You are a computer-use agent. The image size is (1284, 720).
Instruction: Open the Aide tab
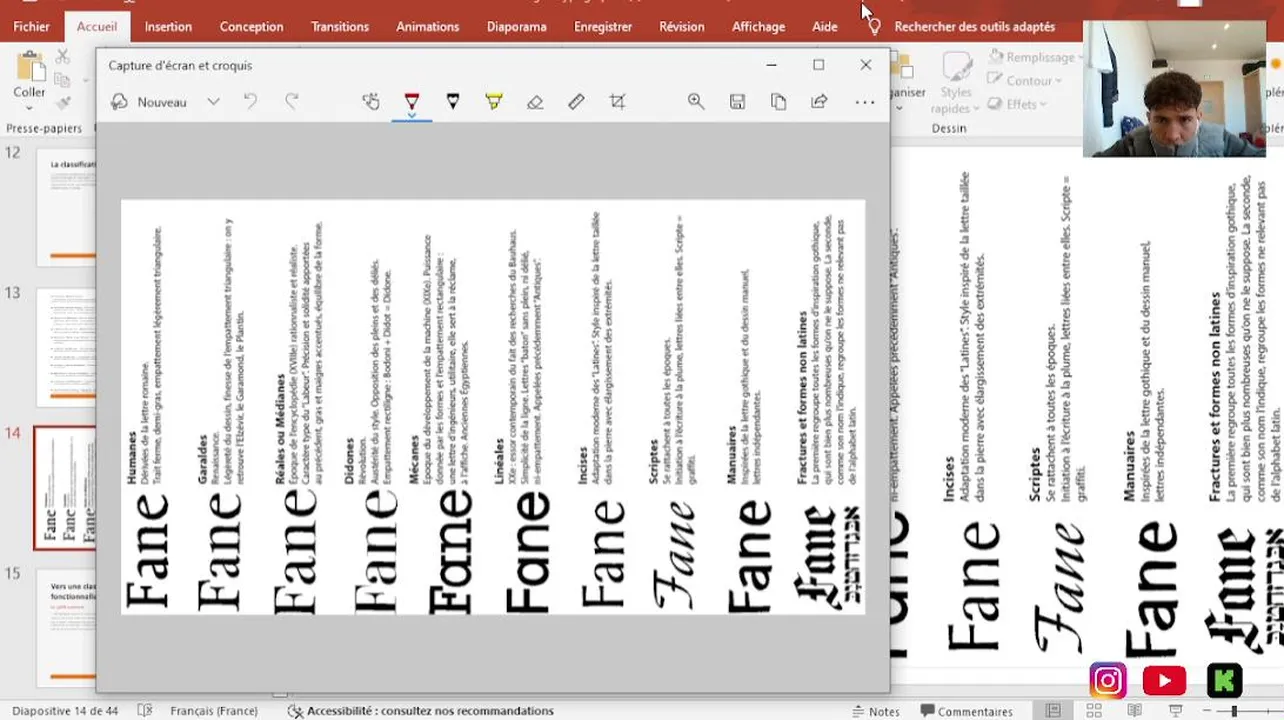coord(825,27)
